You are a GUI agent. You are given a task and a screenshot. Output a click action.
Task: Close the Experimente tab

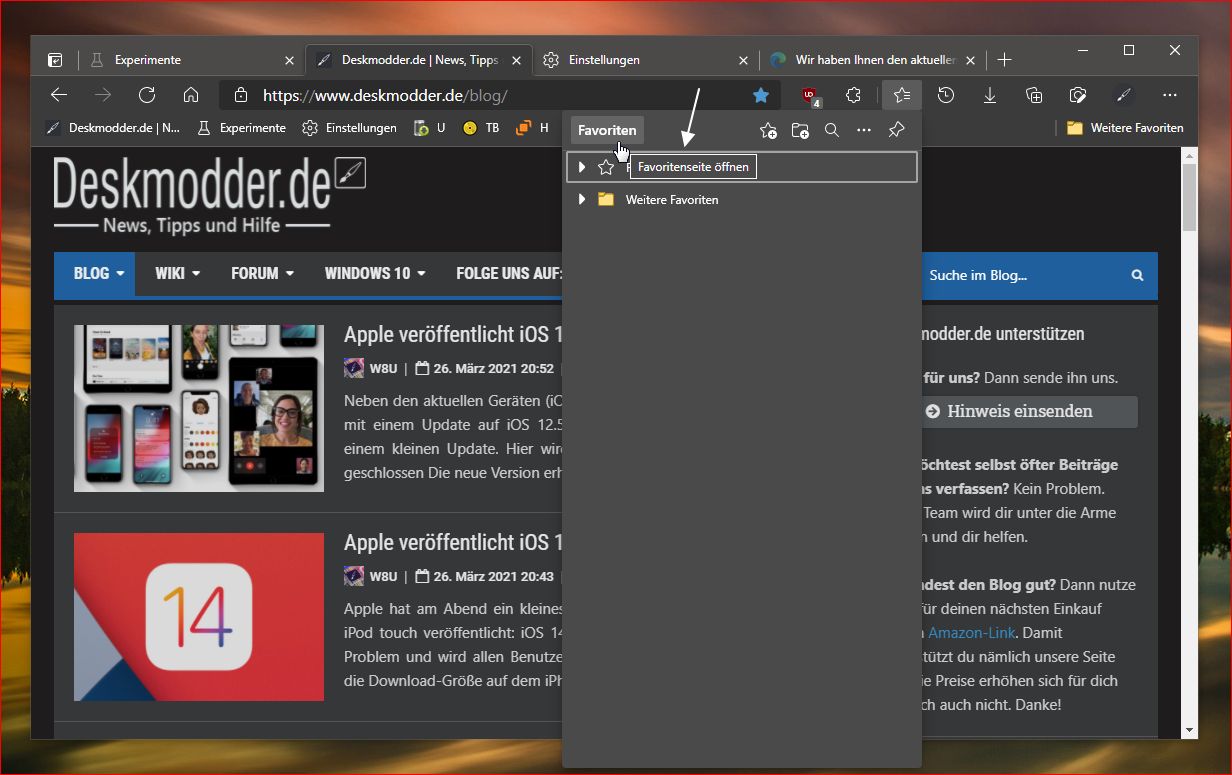point(290,60)
